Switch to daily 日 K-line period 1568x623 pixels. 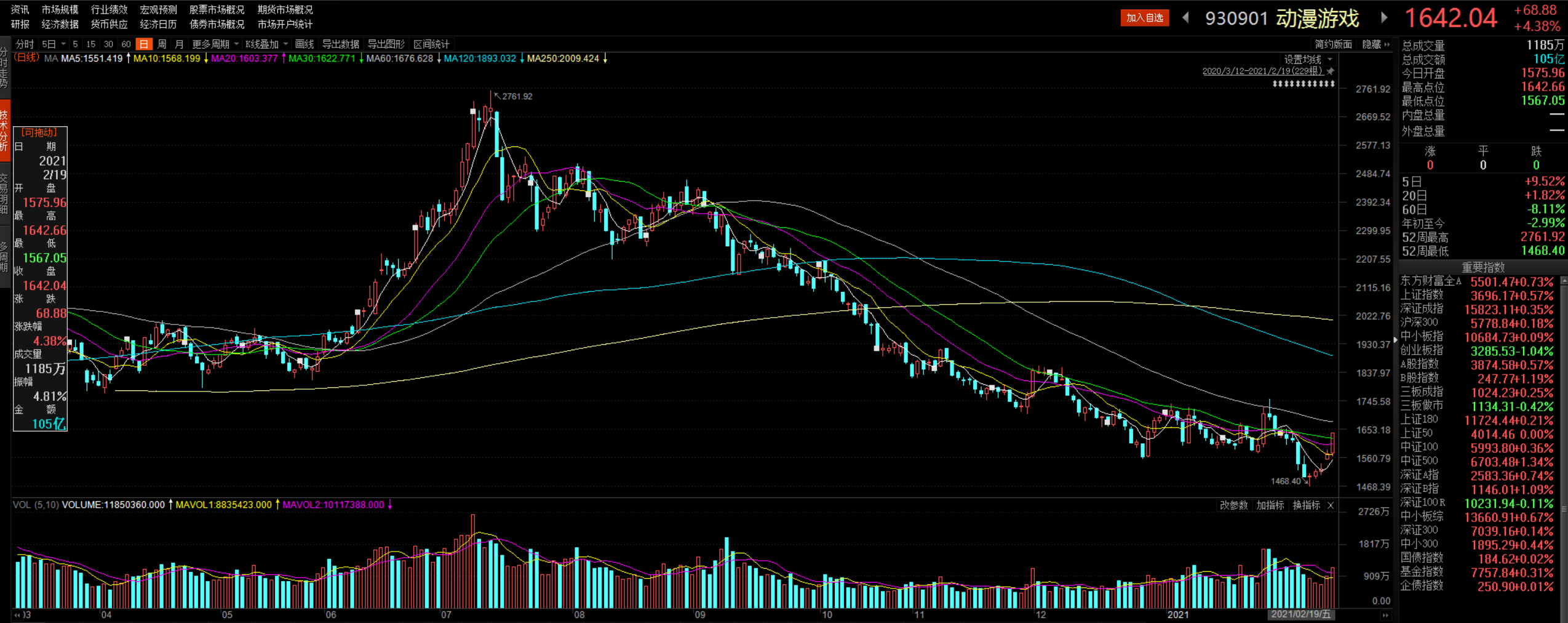point(143,44)
